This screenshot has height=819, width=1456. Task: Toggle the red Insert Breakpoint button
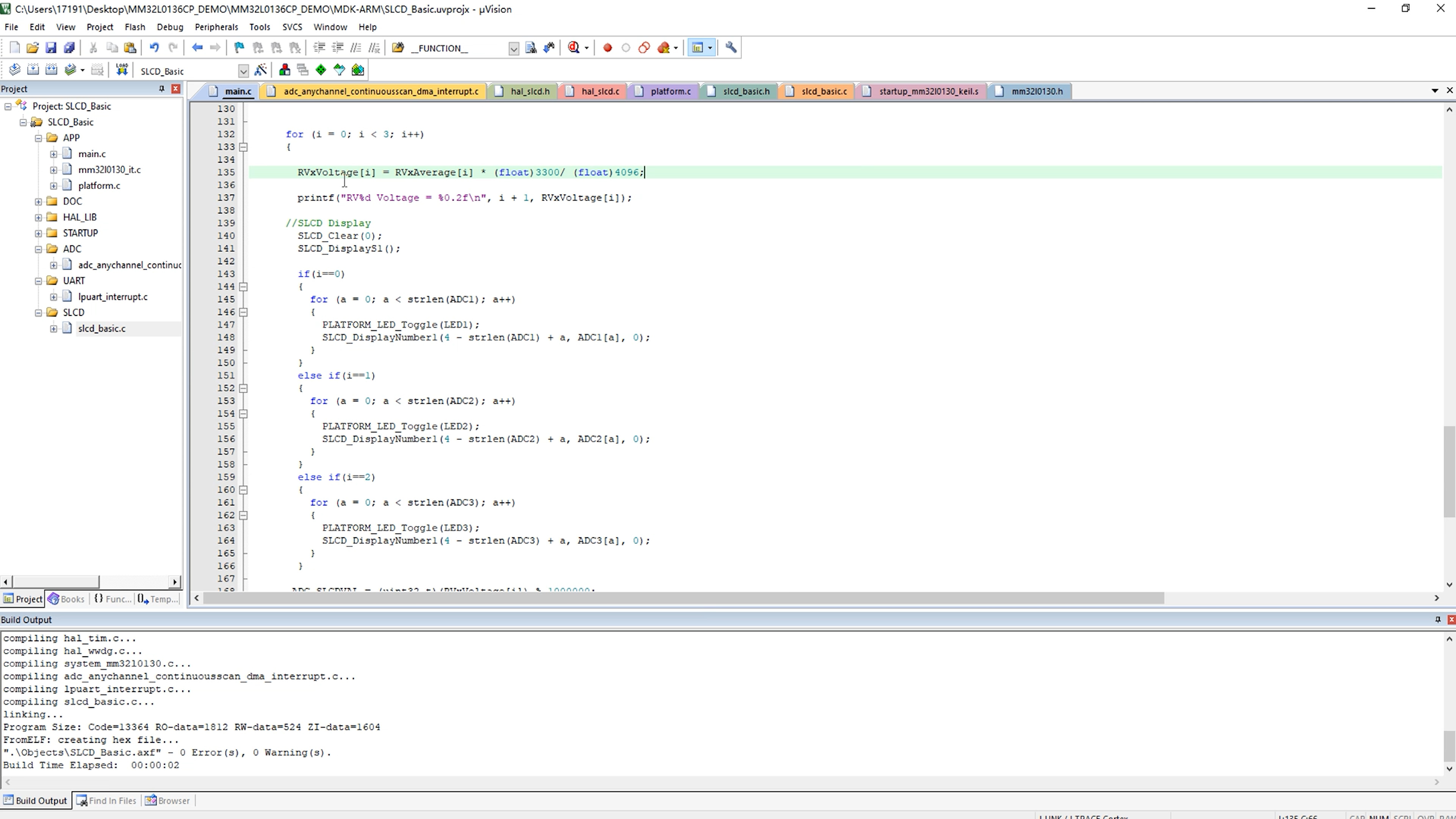coord(607,48)
